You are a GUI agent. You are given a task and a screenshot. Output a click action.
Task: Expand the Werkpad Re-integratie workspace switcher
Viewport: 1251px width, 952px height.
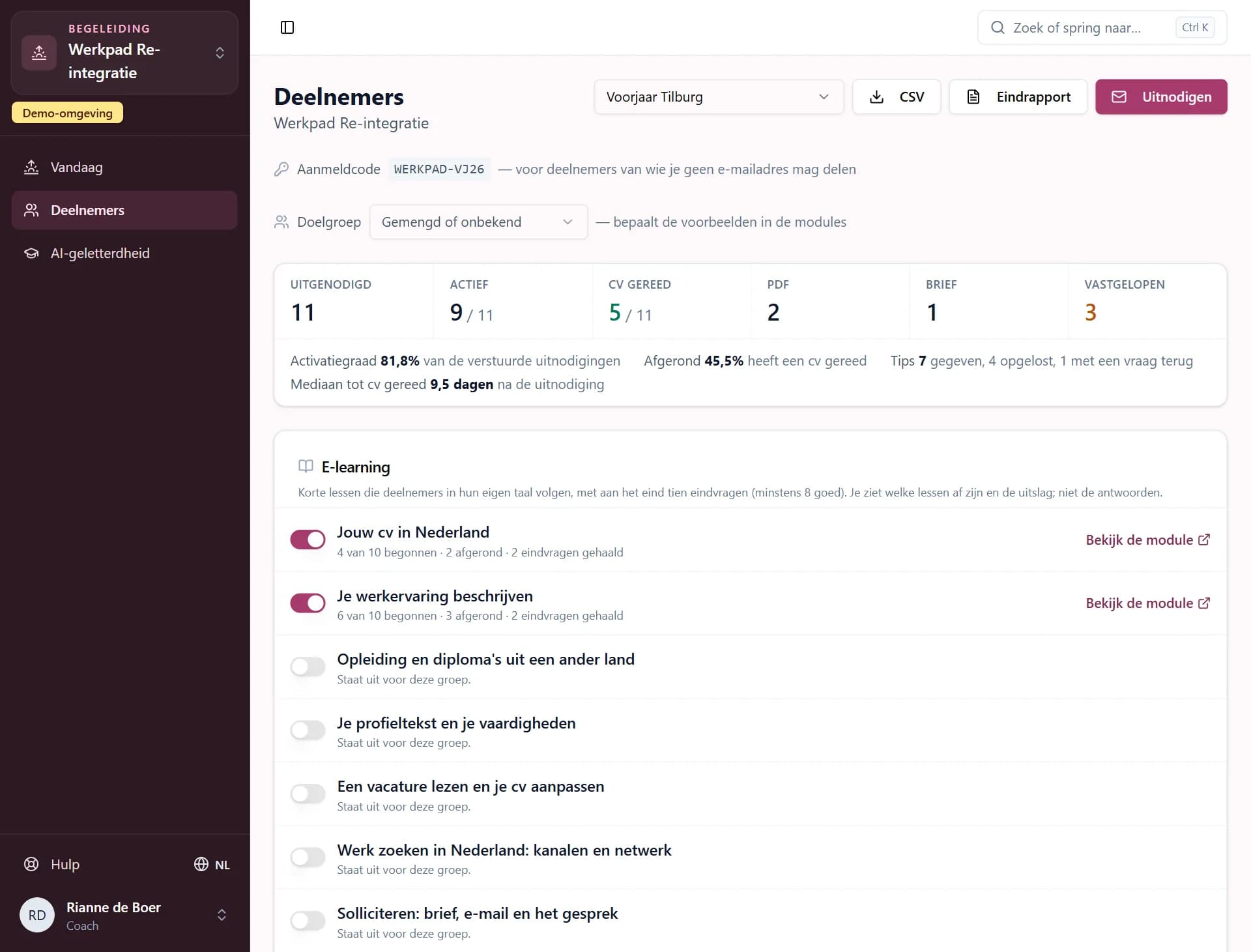click(x=124, y=53)
